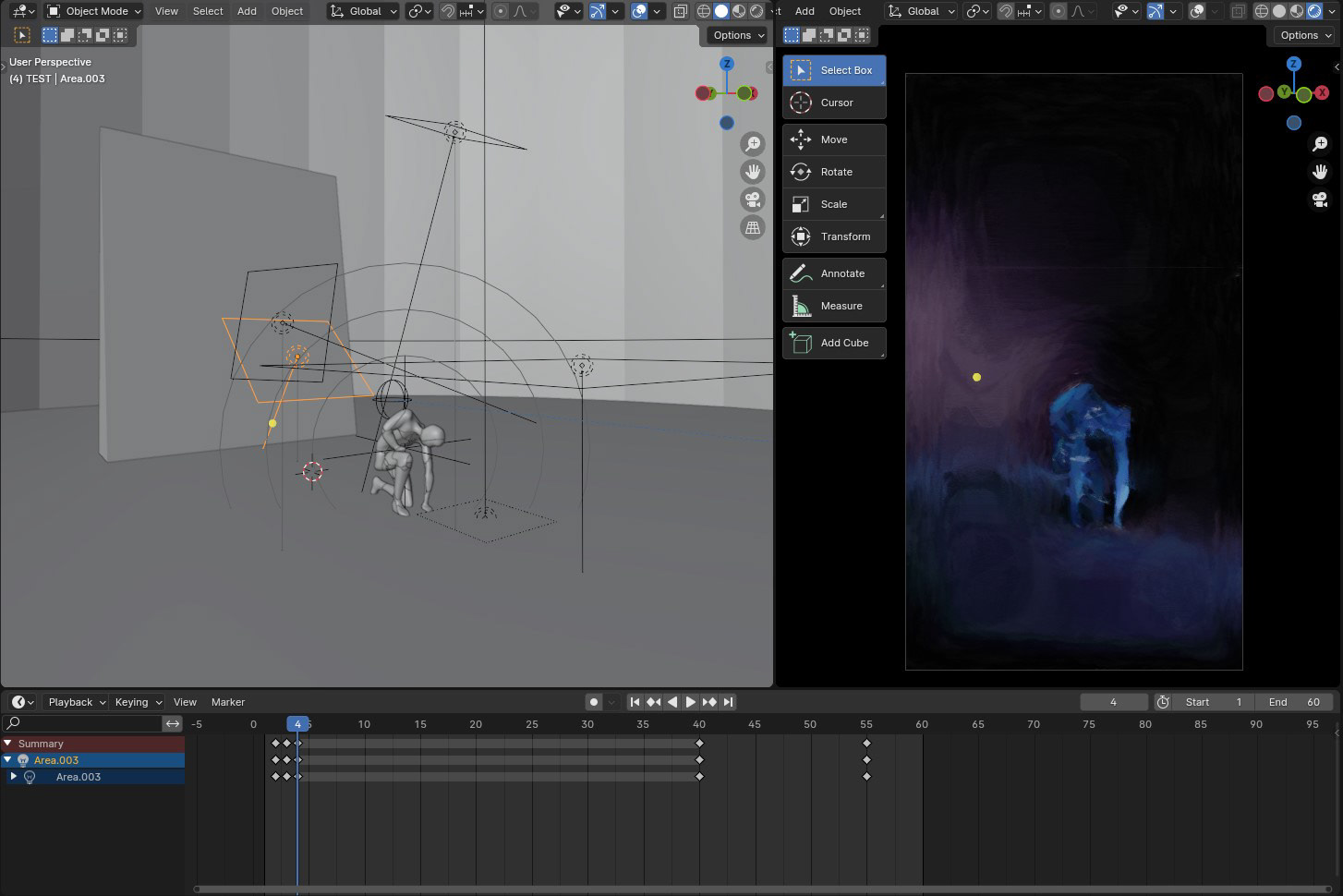This screenshot has width=1343, height=896.
Task: Toggle 'only show selected' arrows in timeline
Action: click(x=173, y=723)
